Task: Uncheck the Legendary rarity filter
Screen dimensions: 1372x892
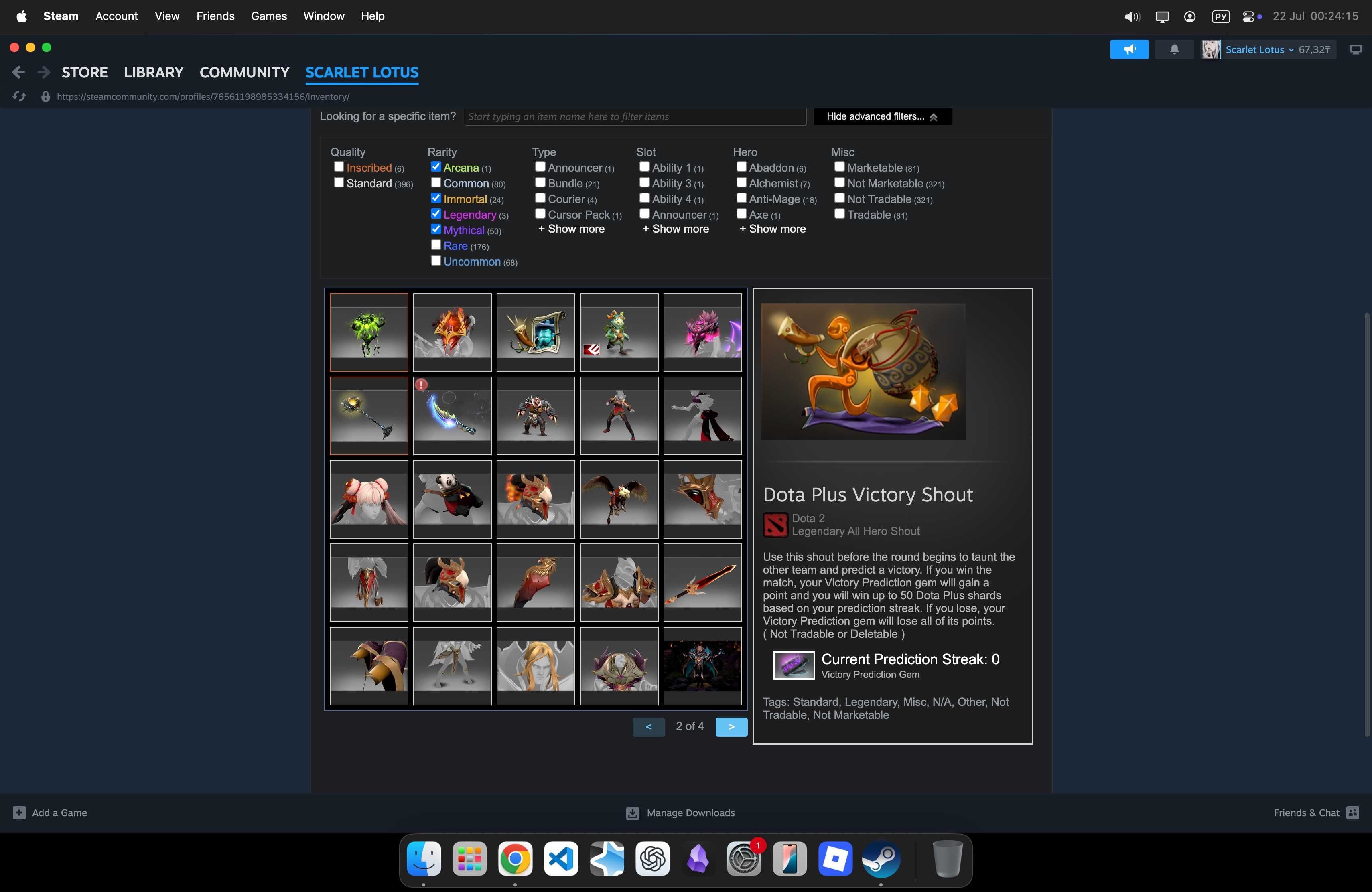Action: point(436,214)
